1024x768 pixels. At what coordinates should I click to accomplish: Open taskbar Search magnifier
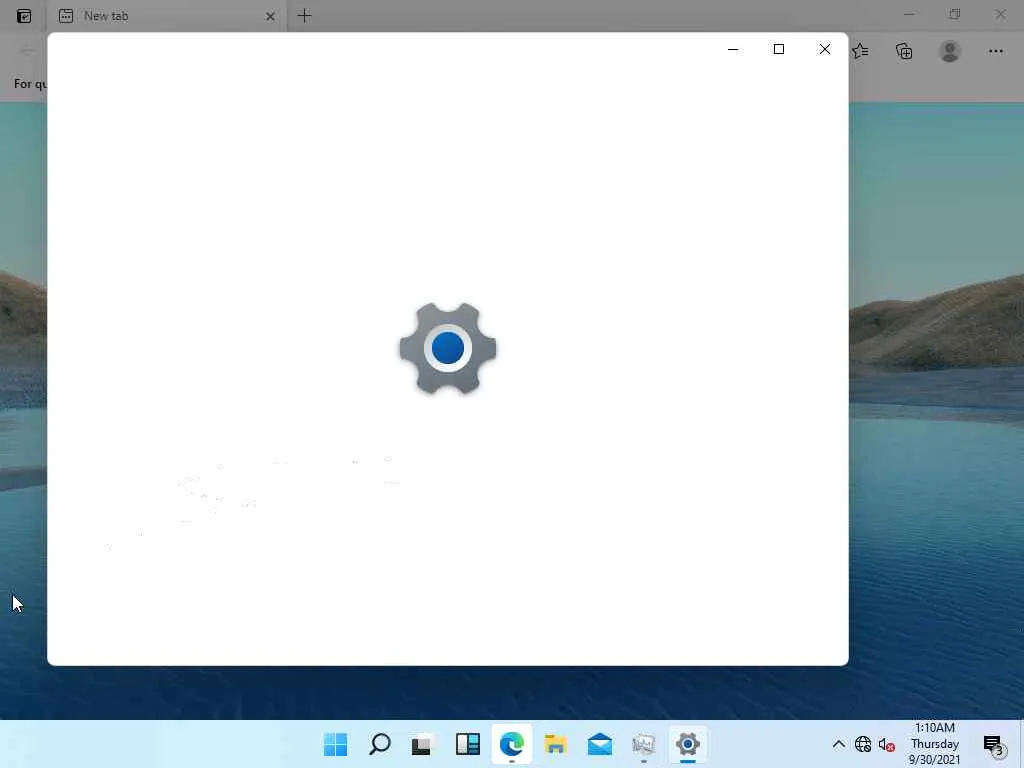tap(379, 744)
